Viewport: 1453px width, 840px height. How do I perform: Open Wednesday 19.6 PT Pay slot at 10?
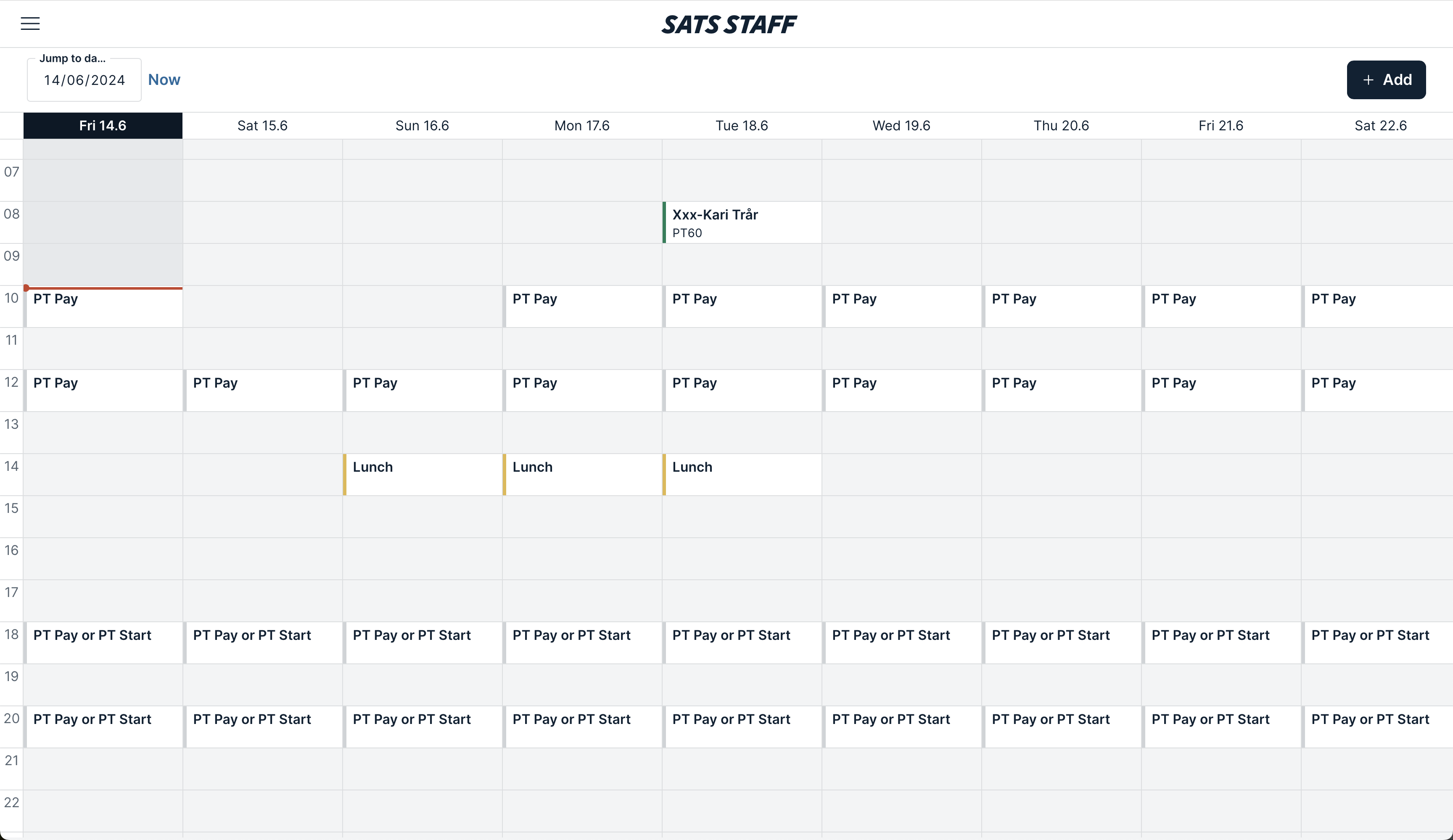(902, 307)
